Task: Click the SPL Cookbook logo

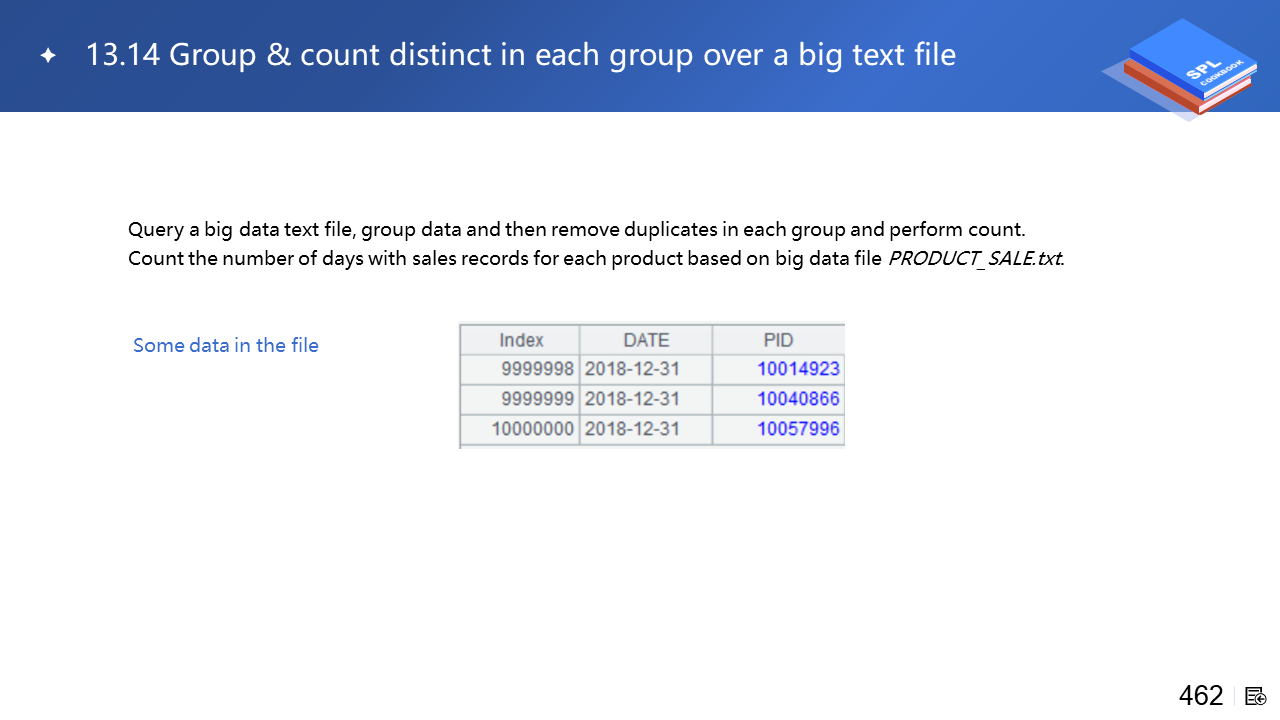Action: tap(1180, 68)
